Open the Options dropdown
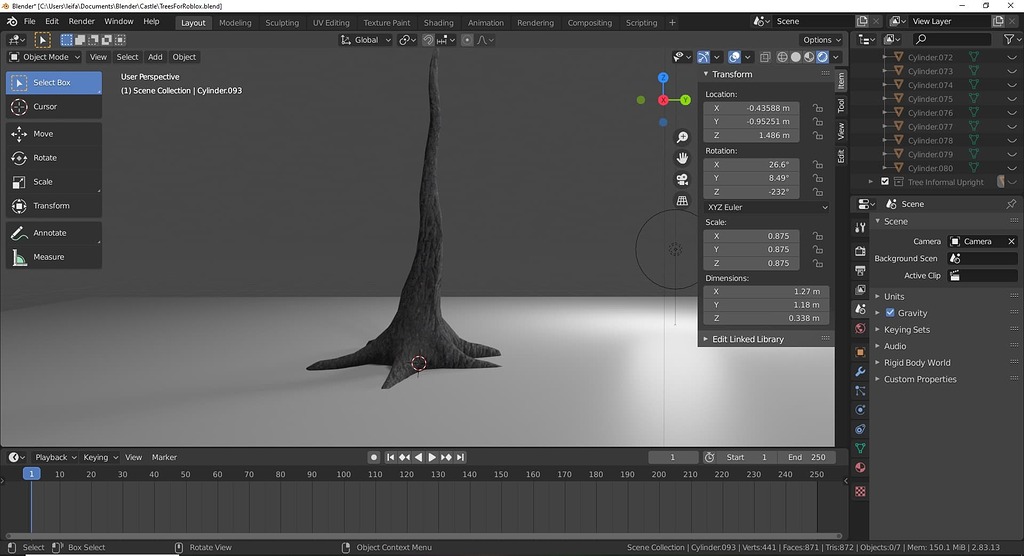Image resolution: width=1024 pixels, height=556 pixels. 821,40
